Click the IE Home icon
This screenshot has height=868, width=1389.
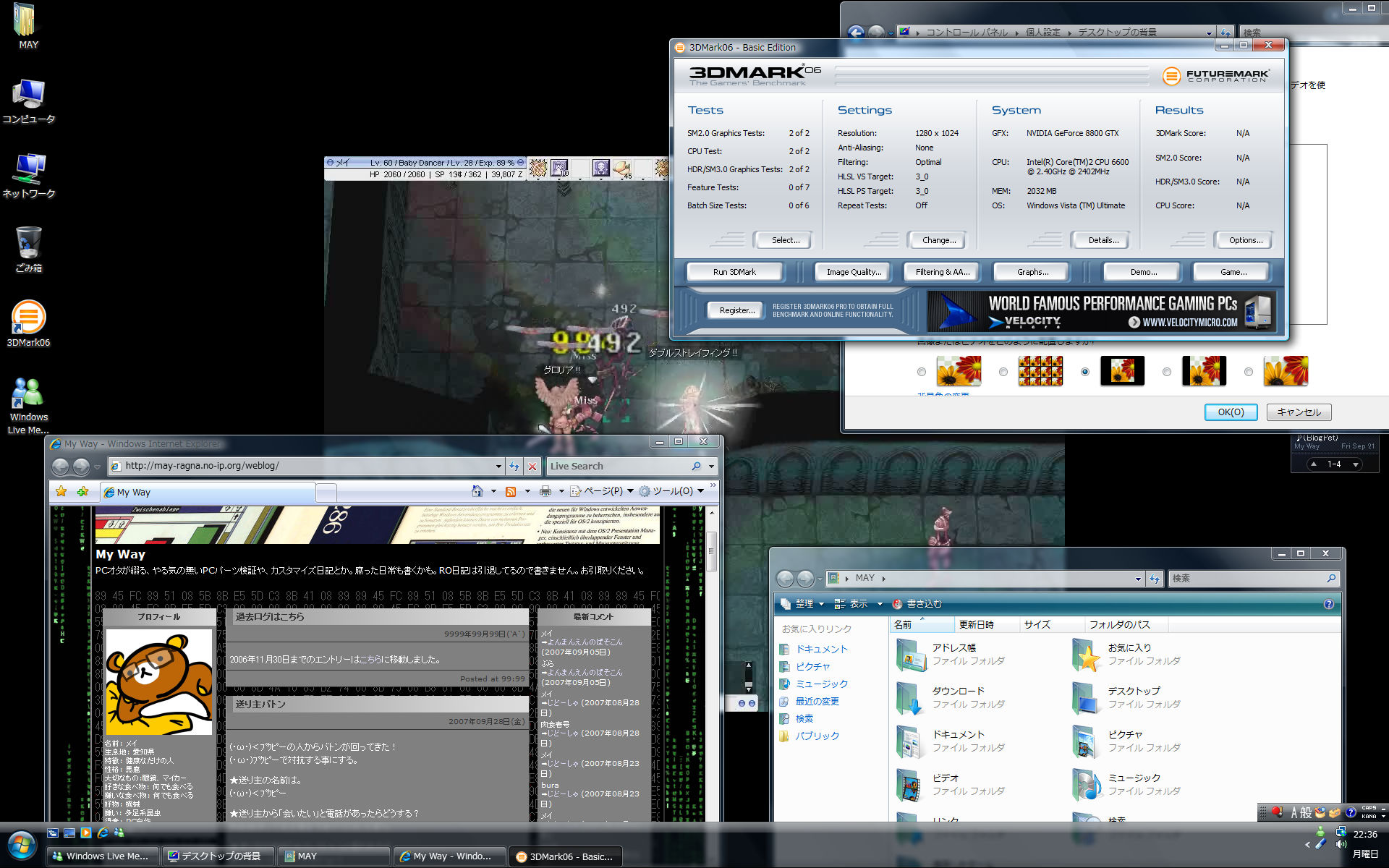point(477,491)
